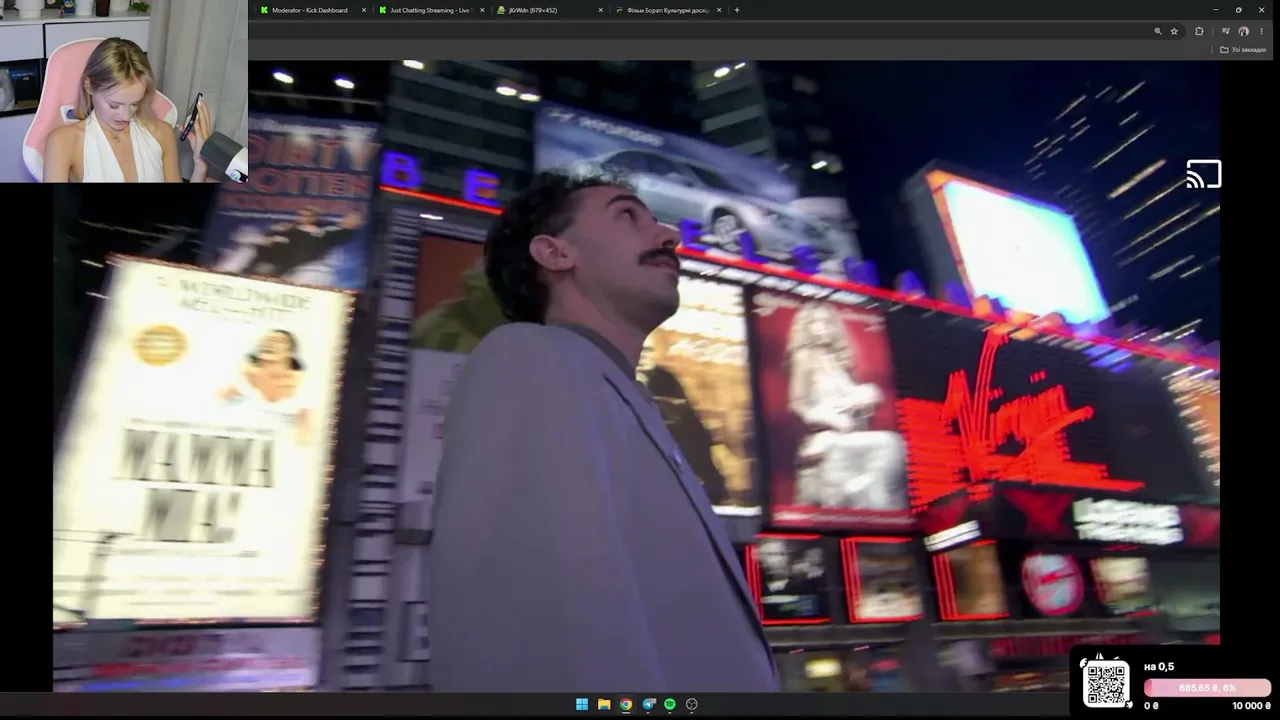Click the donation QR code
Image resolution: width=1280 pixels, height=720 pixels.
[1106, 684]
